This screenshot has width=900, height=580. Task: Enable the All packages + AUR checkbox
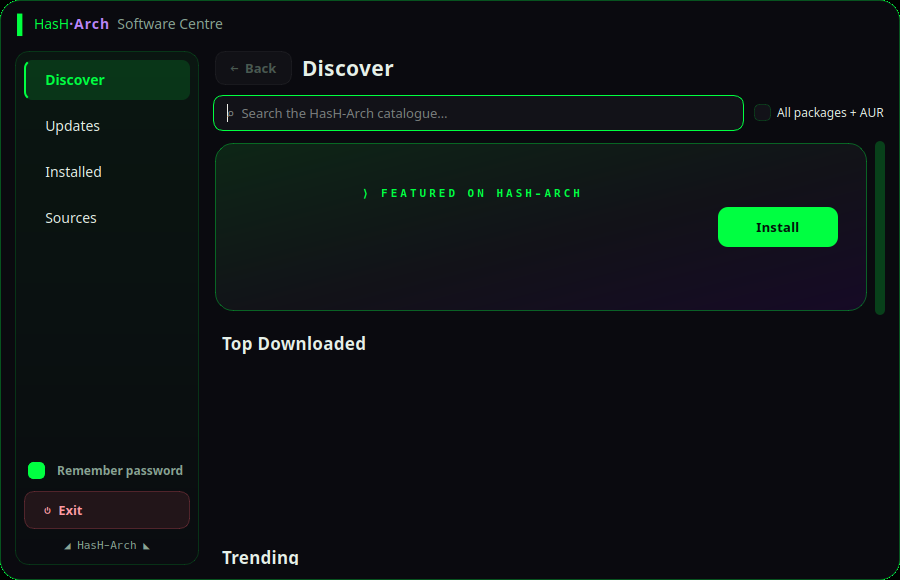click(x=762, y=113)
